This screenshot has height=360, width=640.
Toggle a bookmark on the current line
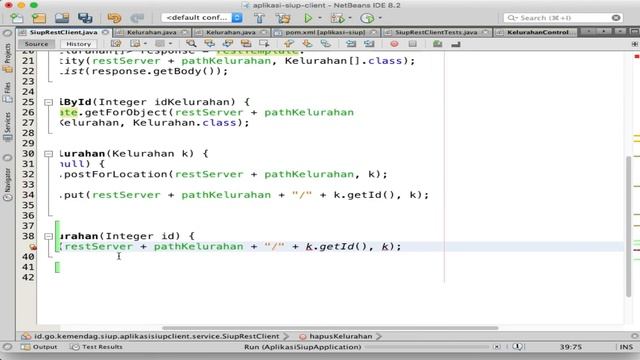click(x=326, y=44)
